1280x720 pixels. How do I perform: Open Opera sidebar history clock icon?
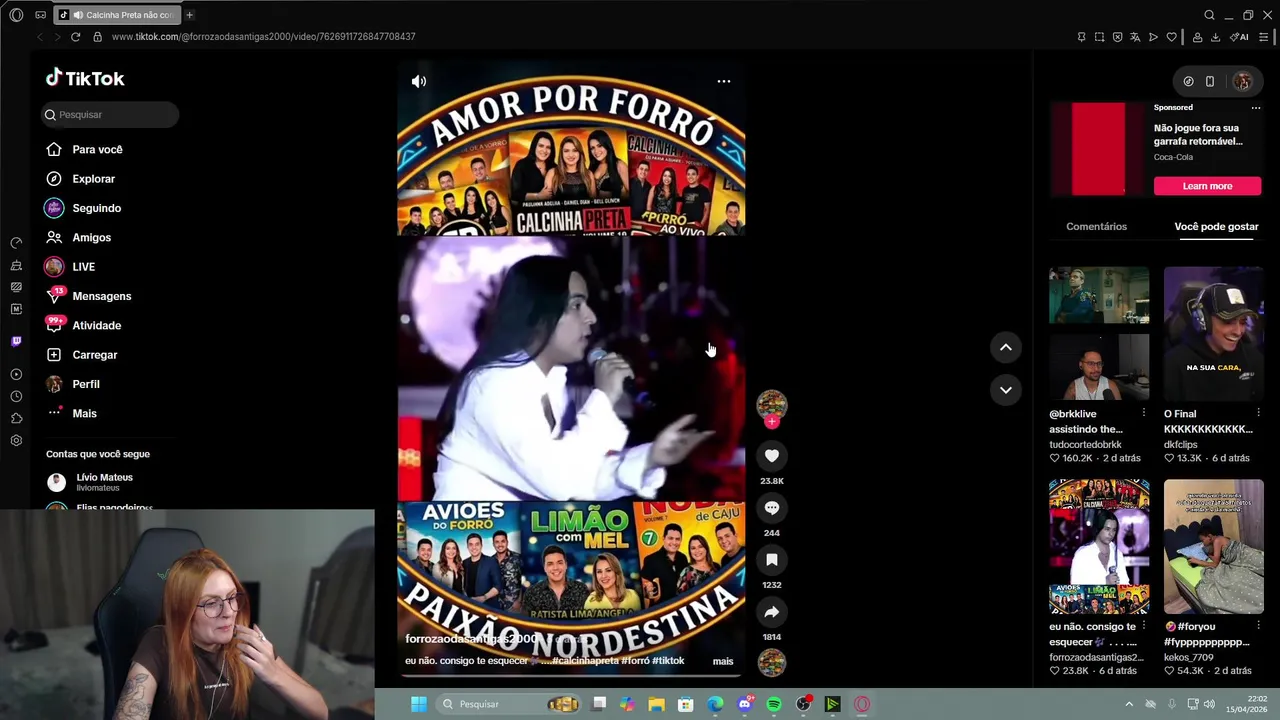[x=16, y=397]
